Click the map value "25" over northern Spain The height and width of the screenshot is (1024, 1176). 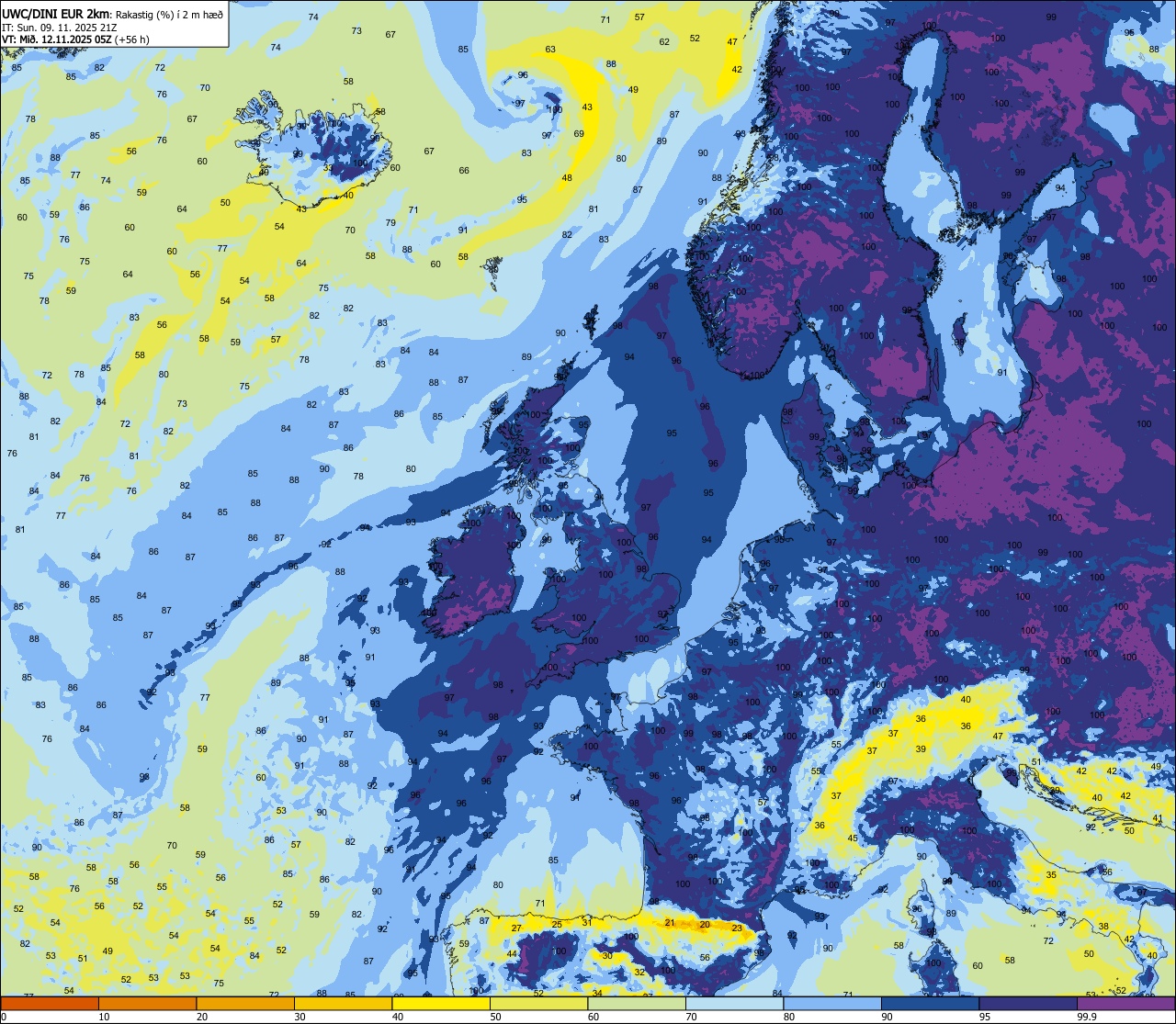[557, 924]
